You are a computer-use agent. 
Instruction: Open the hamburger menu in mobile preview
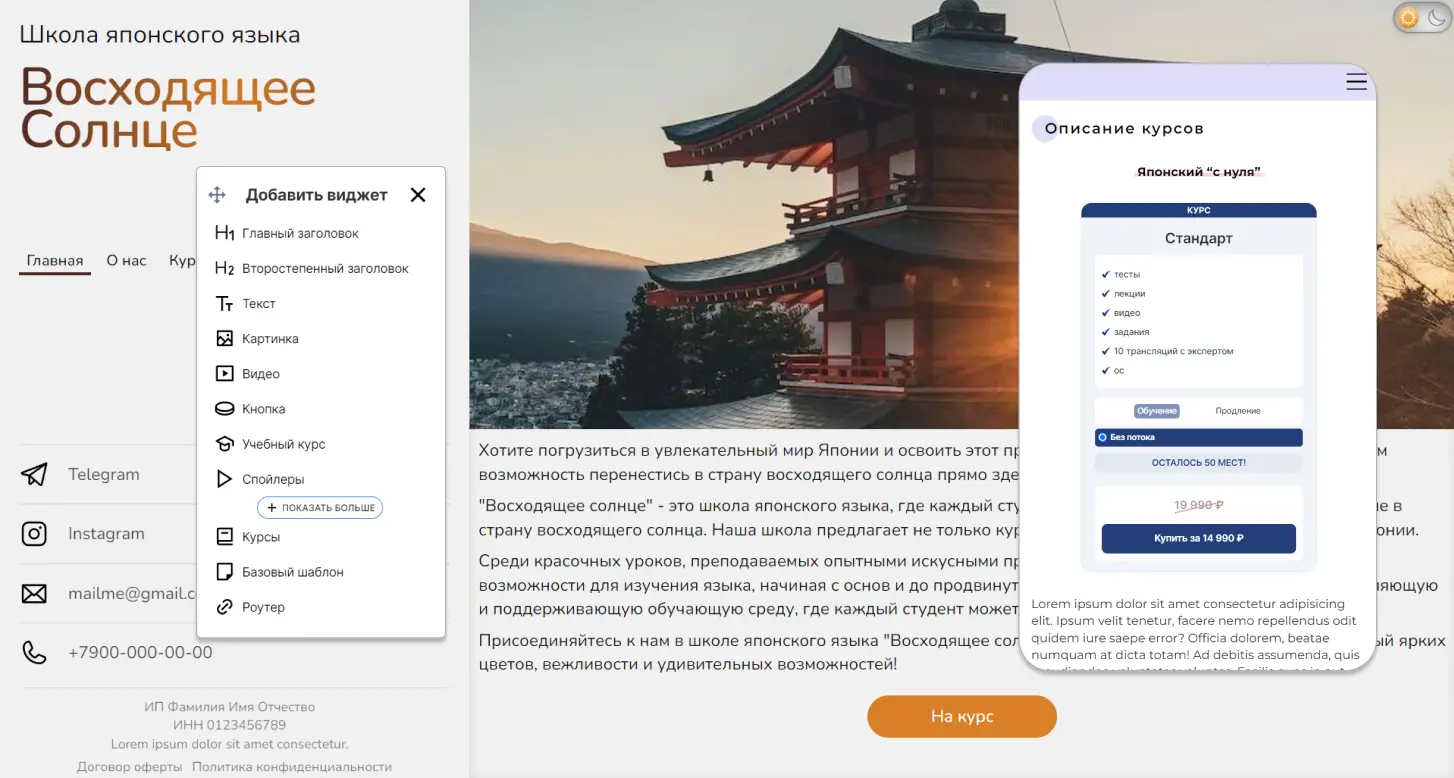[1356, 82]
